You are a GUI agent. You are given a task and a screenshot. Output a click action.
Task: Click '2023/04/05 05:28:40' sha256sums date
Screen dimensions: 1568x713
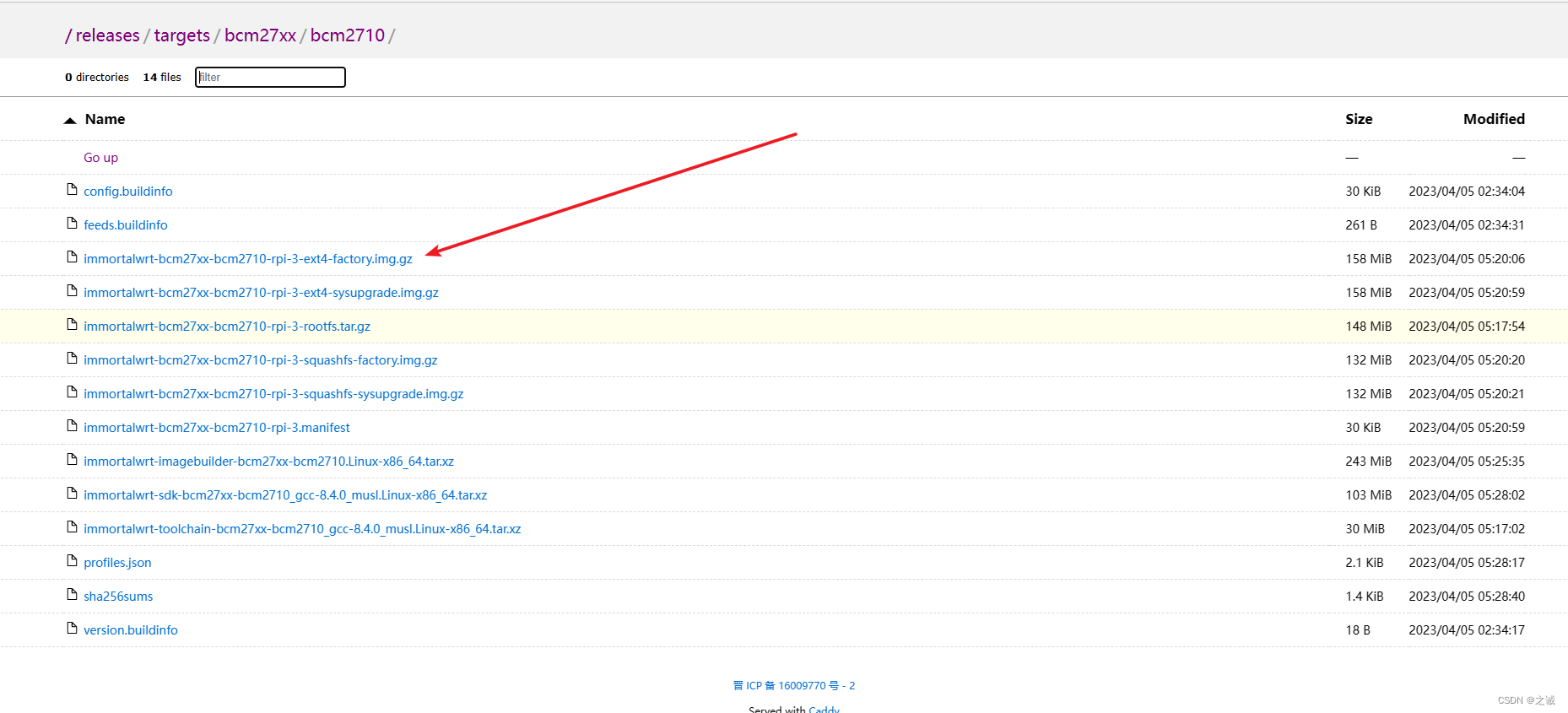point(1466,597)
